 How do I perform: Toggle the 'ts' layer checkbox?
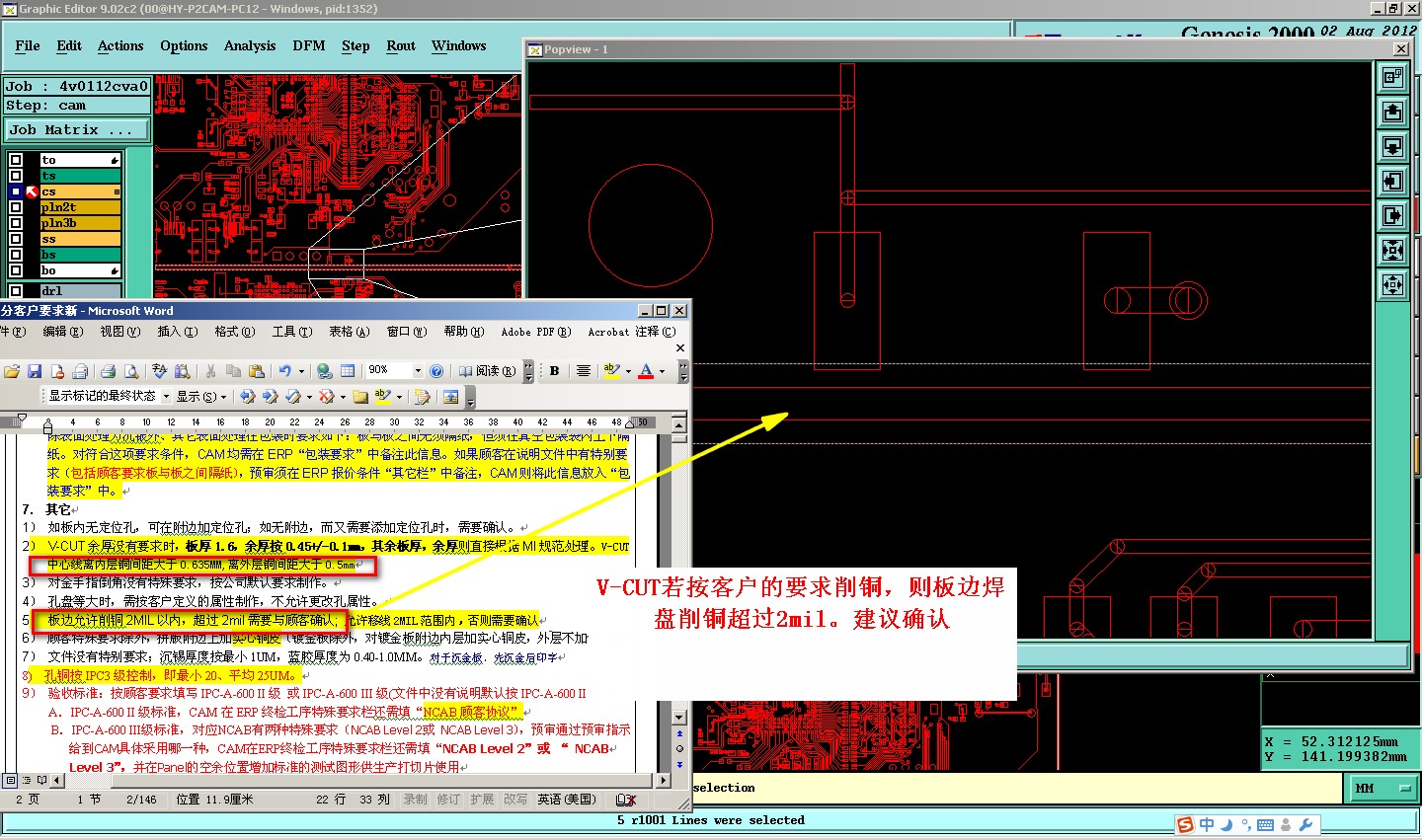[16, 176]
